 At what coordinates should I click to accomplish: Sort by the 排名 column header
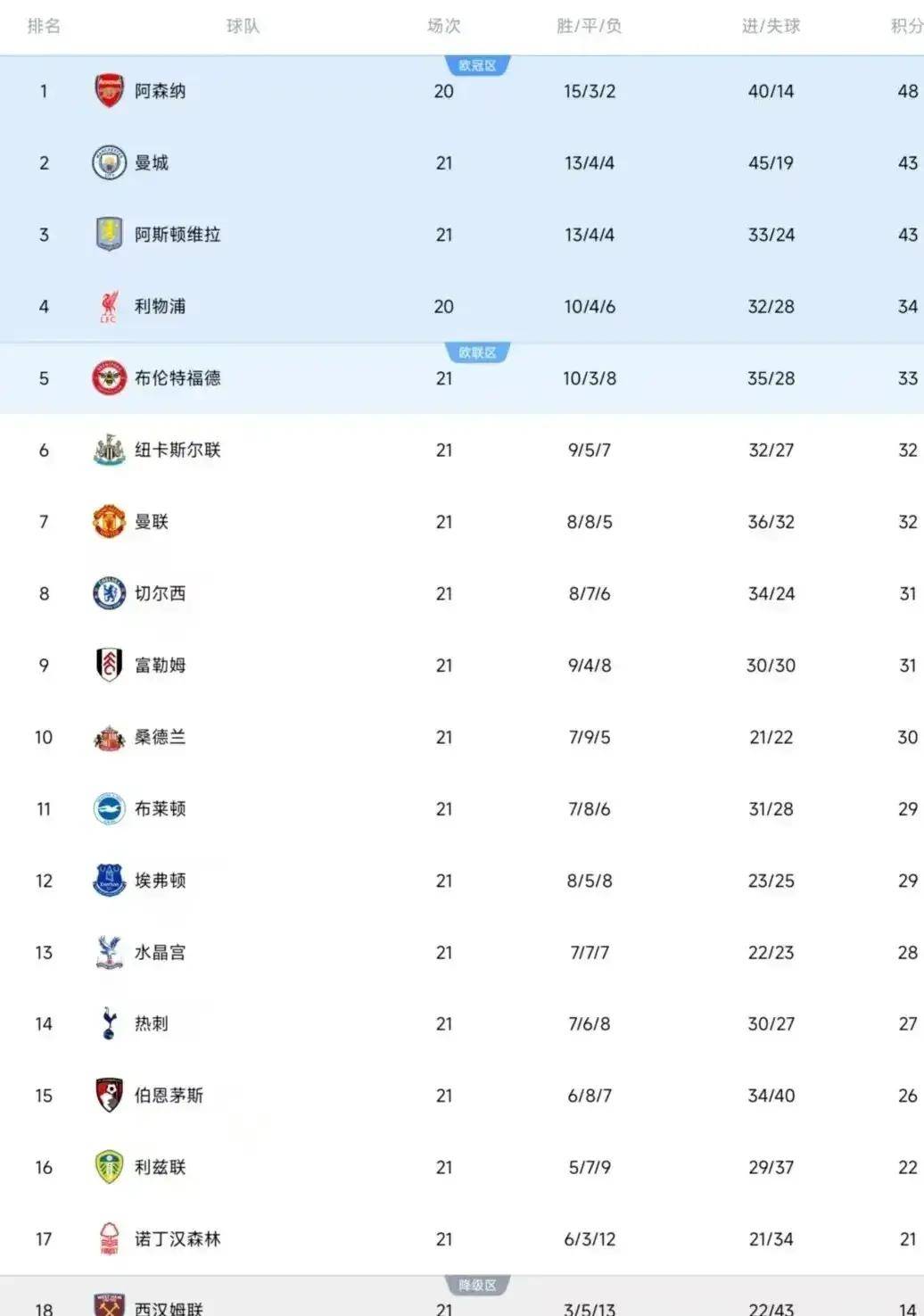44,26
